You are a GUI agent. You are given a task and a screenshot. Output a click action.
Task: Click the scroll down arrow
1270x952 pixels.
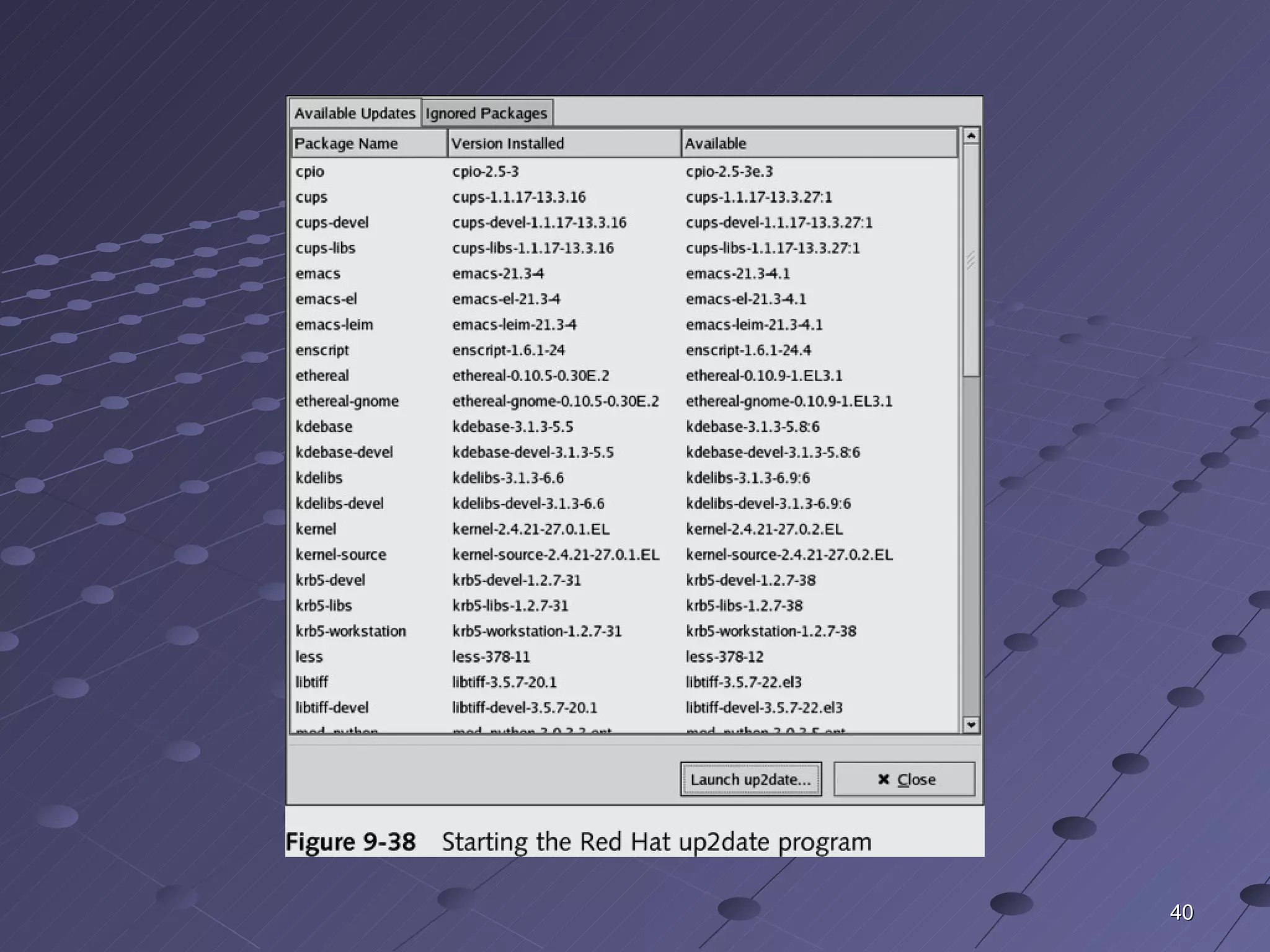[971, 724]
